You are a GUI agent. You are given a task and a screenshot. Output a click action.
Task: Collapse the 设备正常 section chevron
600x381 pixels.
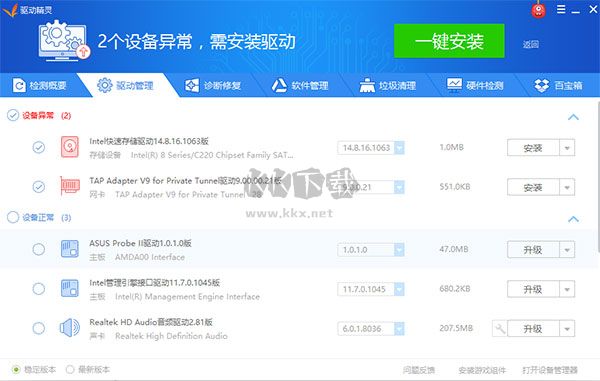pyautogui.click(x=573, y=219)
